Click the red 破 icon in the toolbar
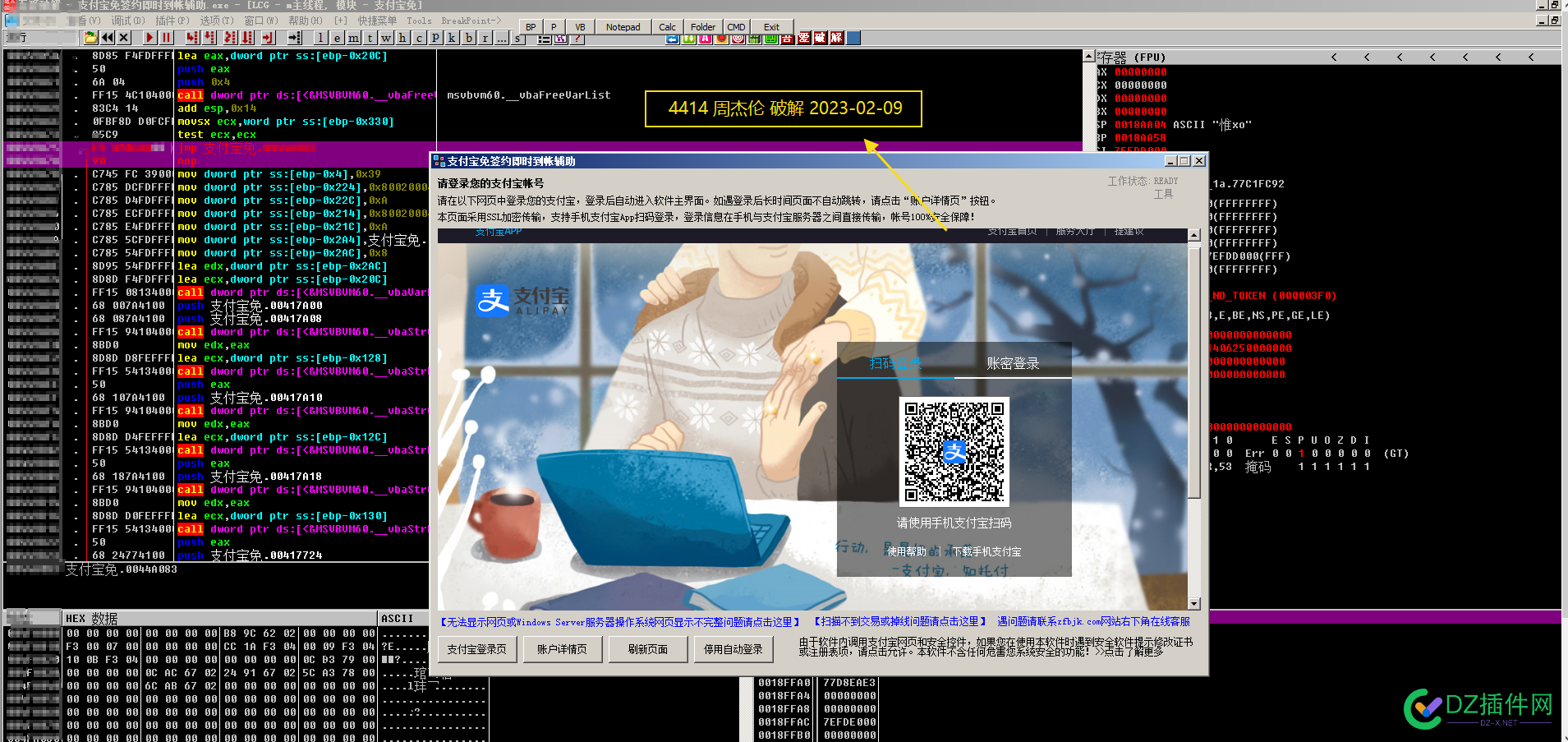 pyautogui.click(x=820, y=38)
